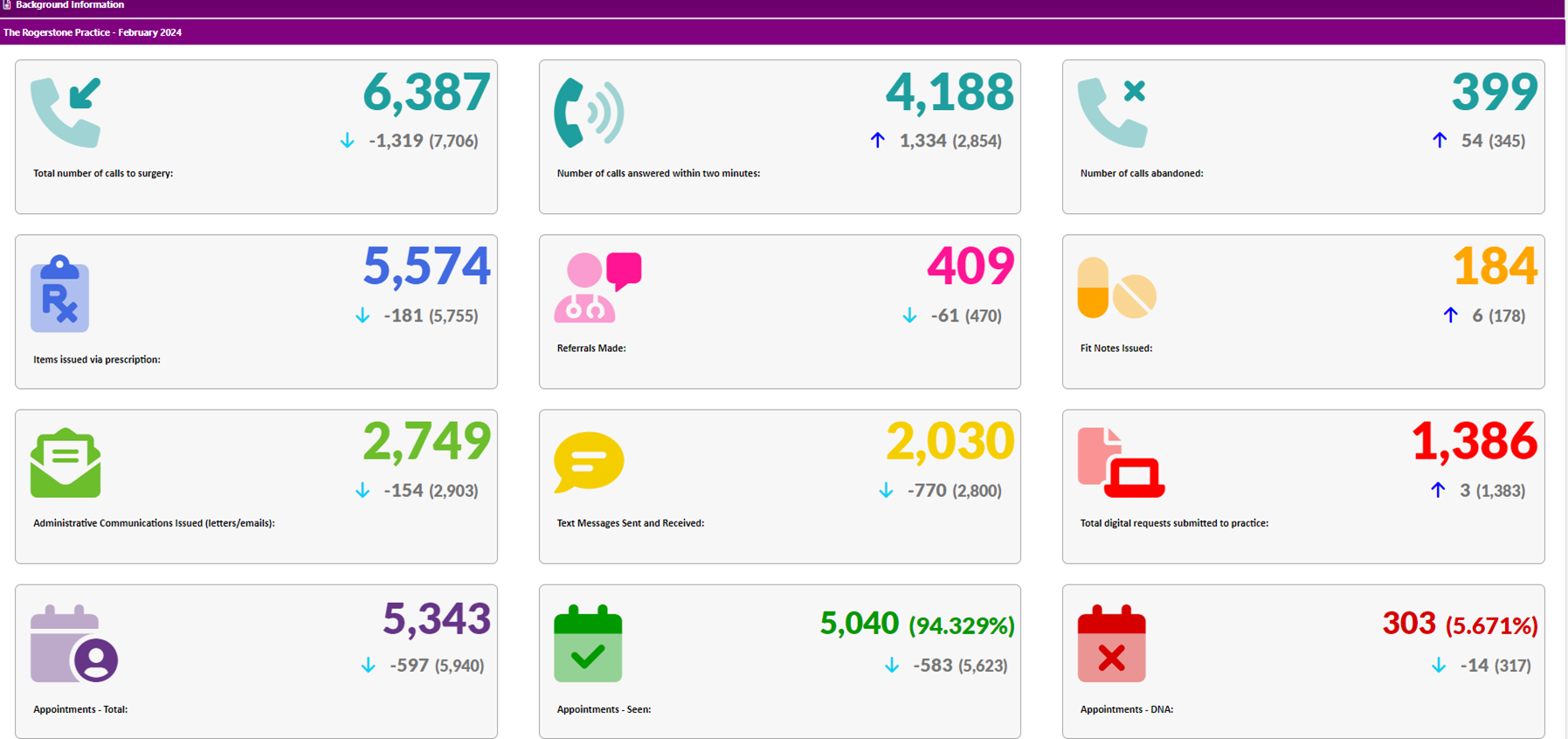Click 'Appointments - DNA' label
The image size is (1568, 739).
tap(1127, 709)
